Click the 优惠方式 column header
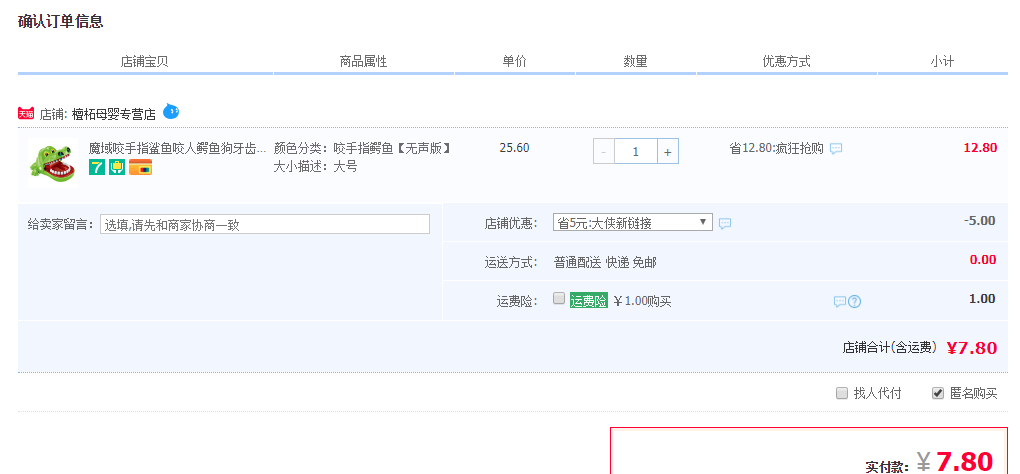The width and height of the screenshot is (1020, 474). [x=786, y=62]
